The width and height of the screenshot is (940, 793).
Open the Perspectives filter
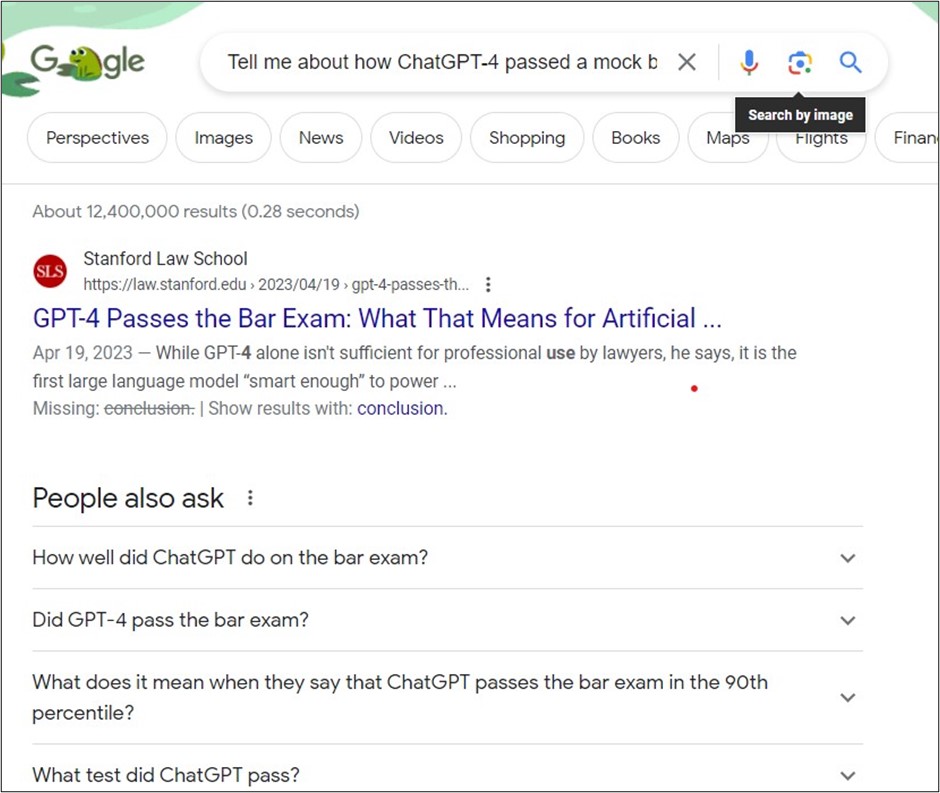[97, 138]
